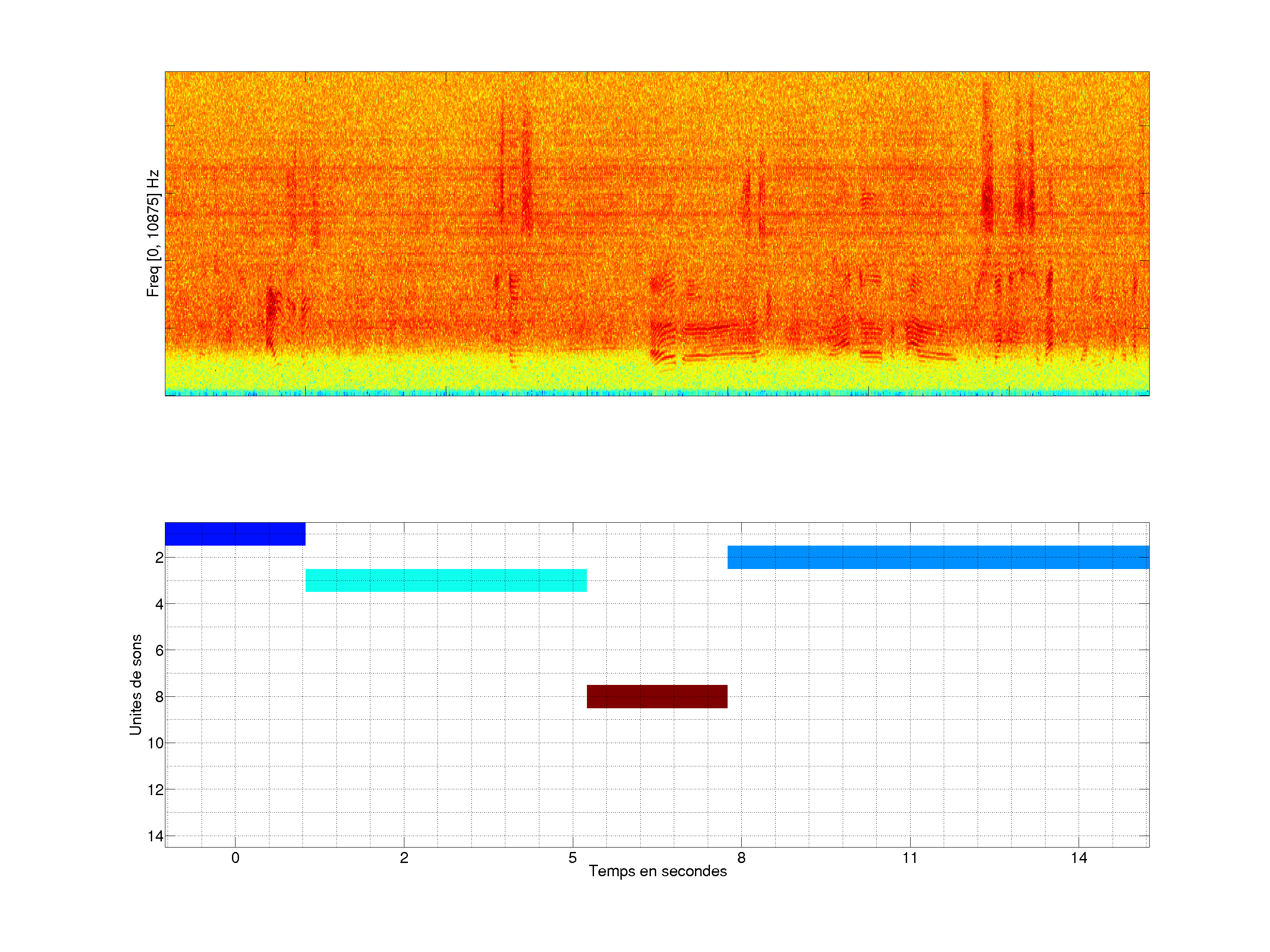The image size is (1270, 952).
Task: Click the 'Temps en secondes' axis label
Action: pos(657,871)
